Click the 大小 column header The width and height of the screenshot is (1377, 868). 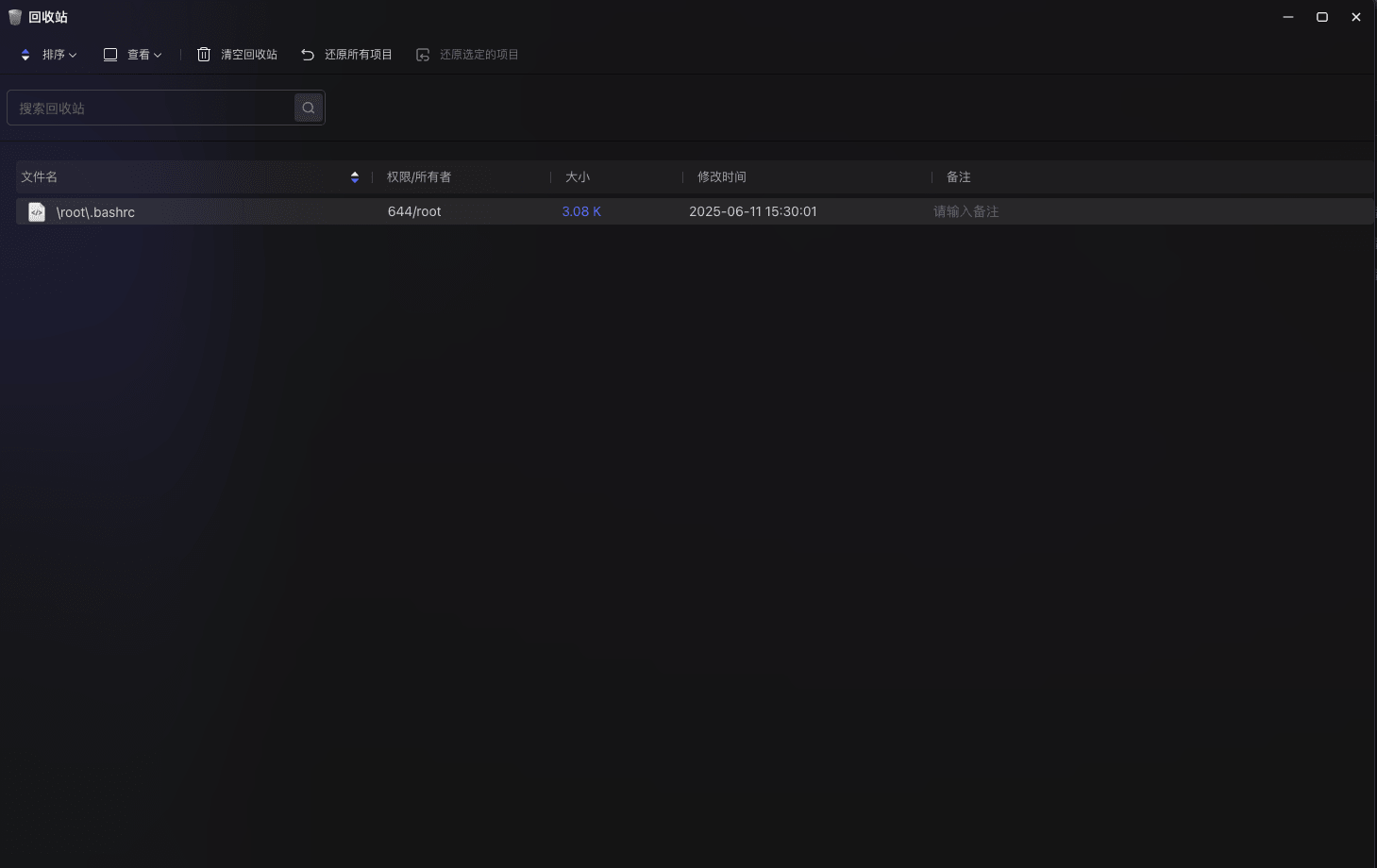[578, 177]
